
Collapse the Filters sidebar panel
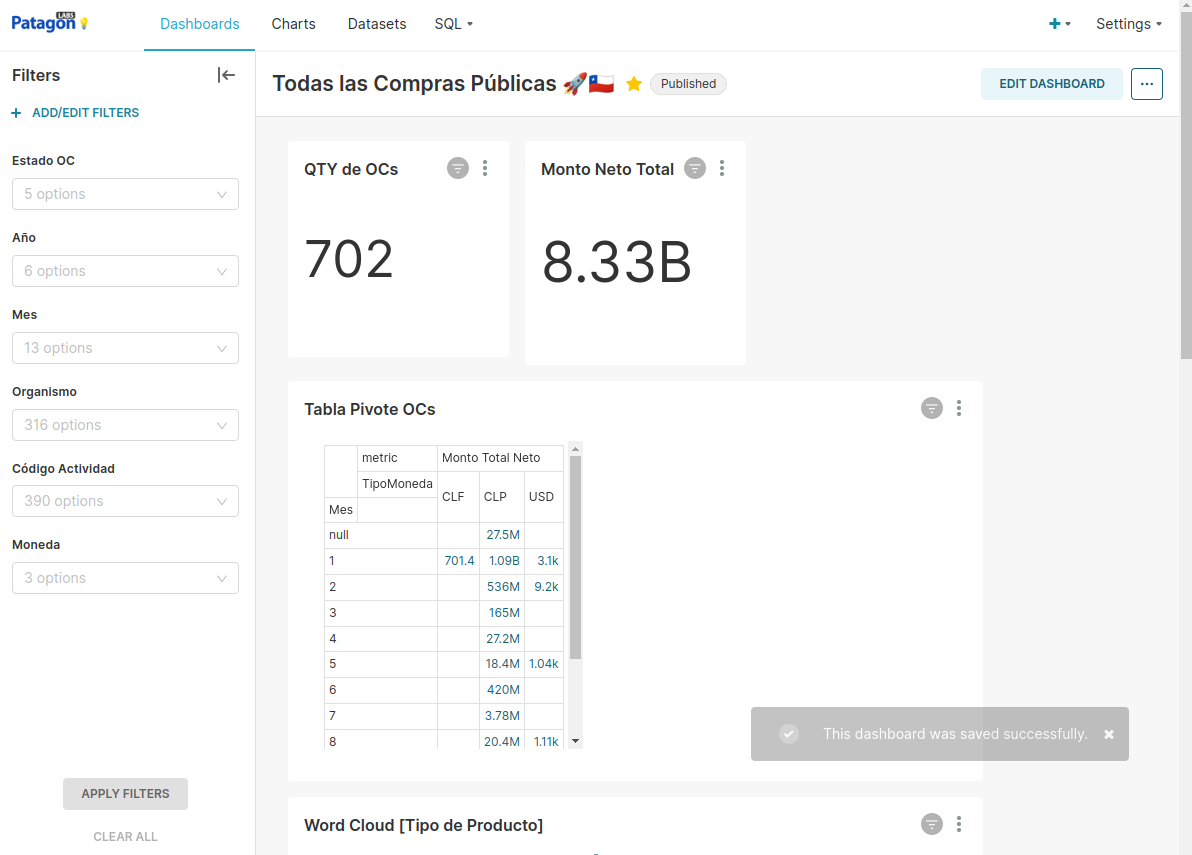[226, 75]
